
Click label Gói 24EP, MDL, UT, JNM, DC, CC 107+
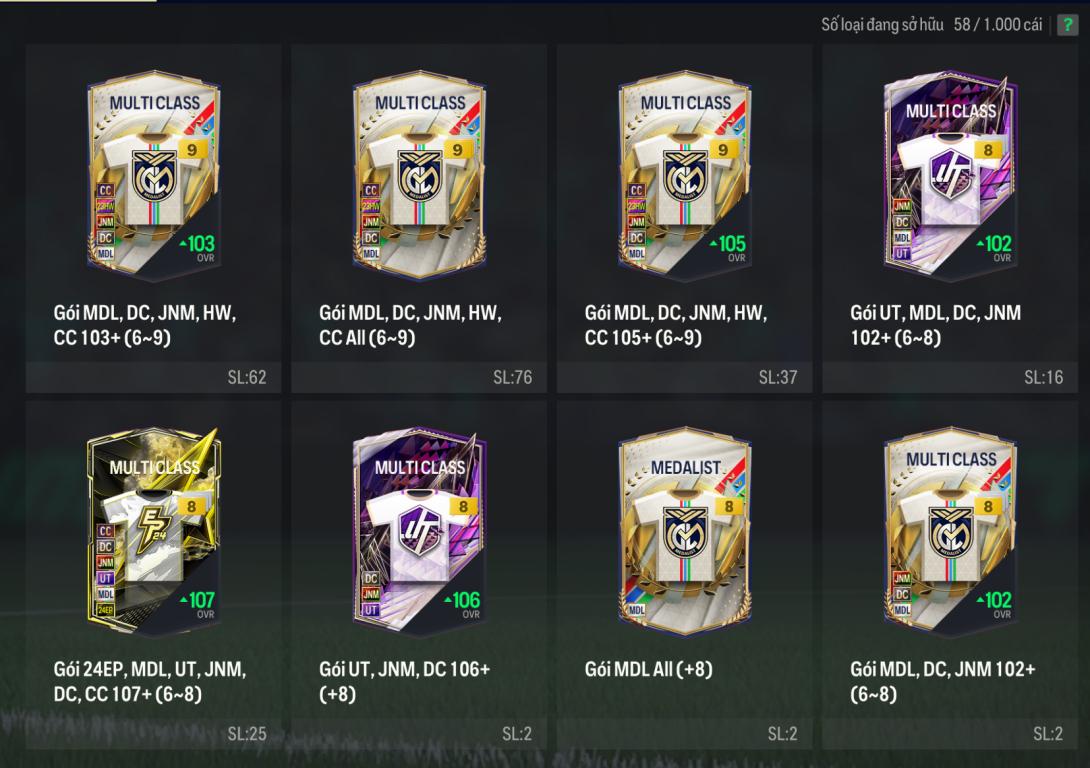(x=149, y=682)
